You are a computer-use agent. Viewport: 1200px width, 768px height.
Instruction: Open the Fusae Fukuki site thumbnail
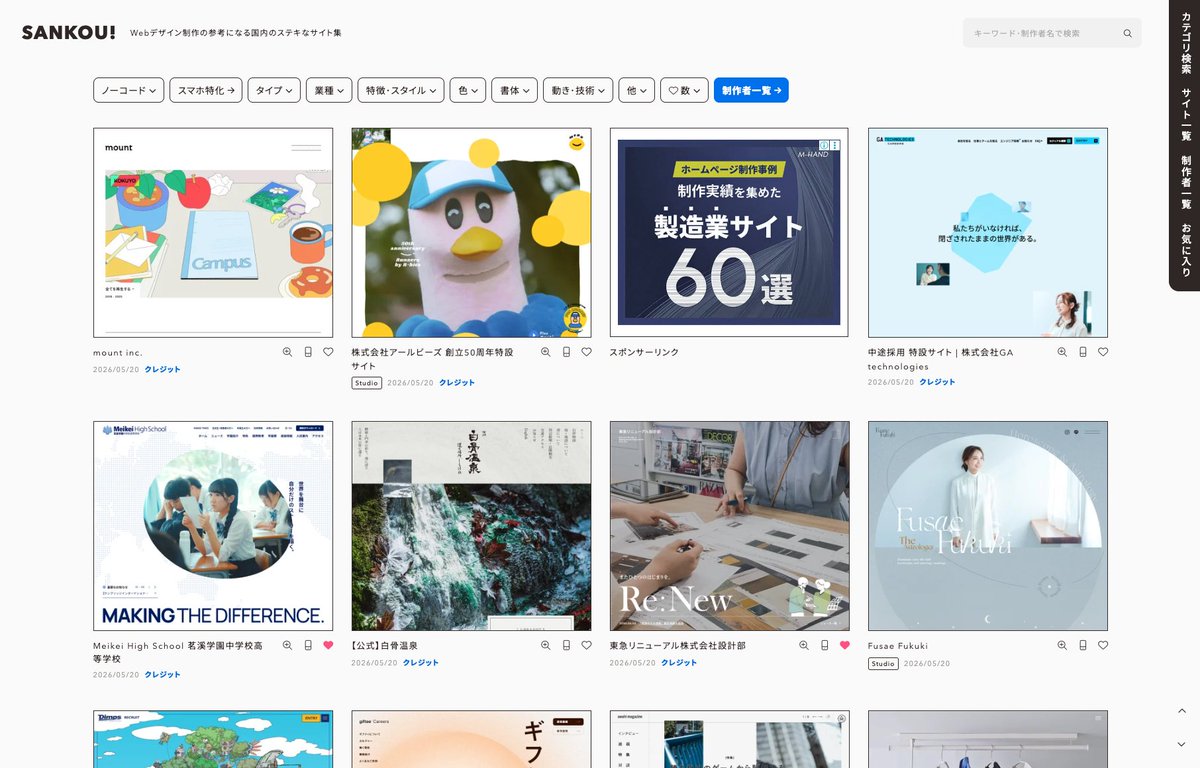click(988, 526)
